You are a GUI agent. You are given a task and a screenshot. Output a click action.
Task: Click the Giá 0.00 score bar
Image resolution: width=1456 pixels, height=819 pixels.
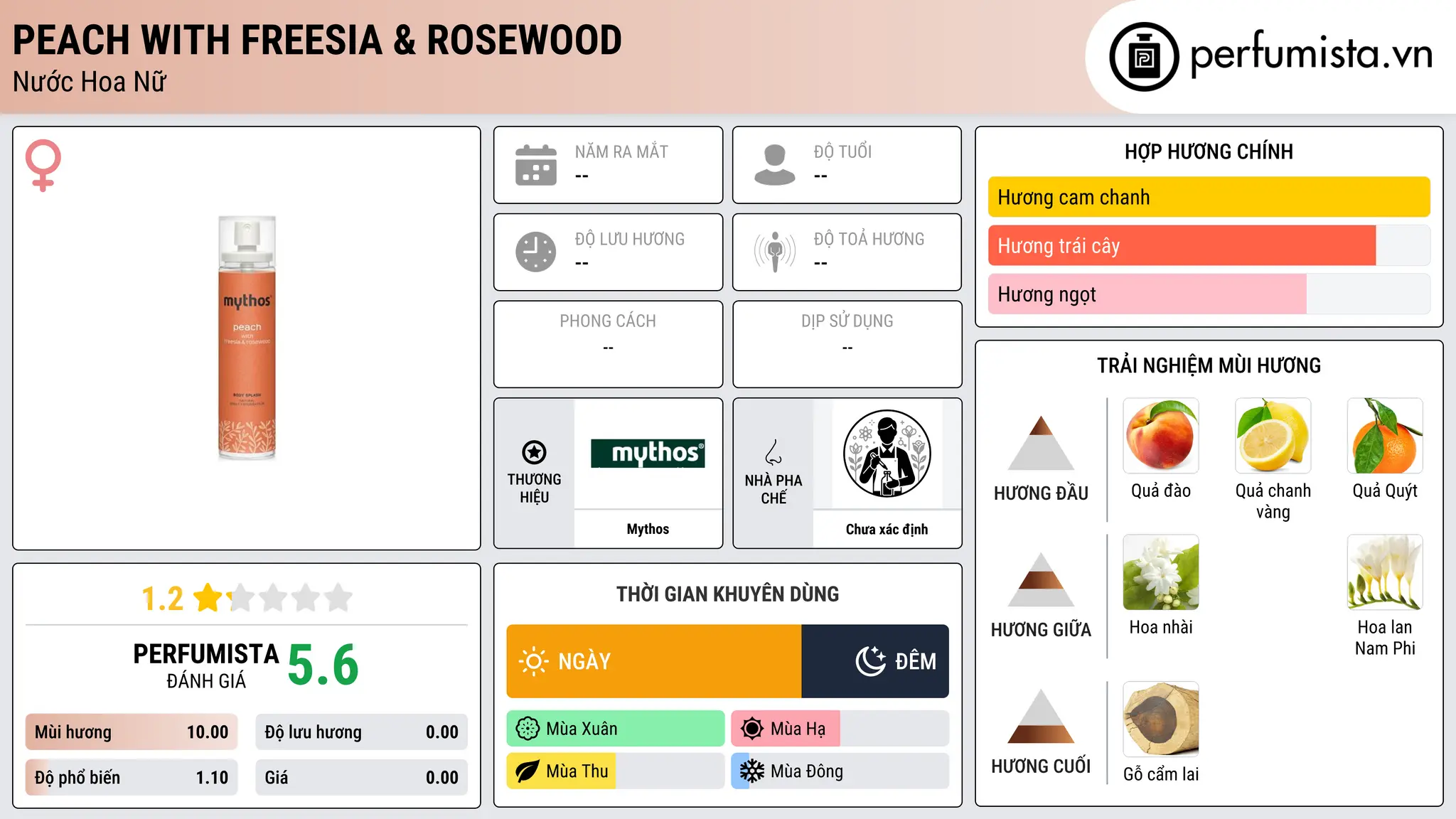[361, 778]
